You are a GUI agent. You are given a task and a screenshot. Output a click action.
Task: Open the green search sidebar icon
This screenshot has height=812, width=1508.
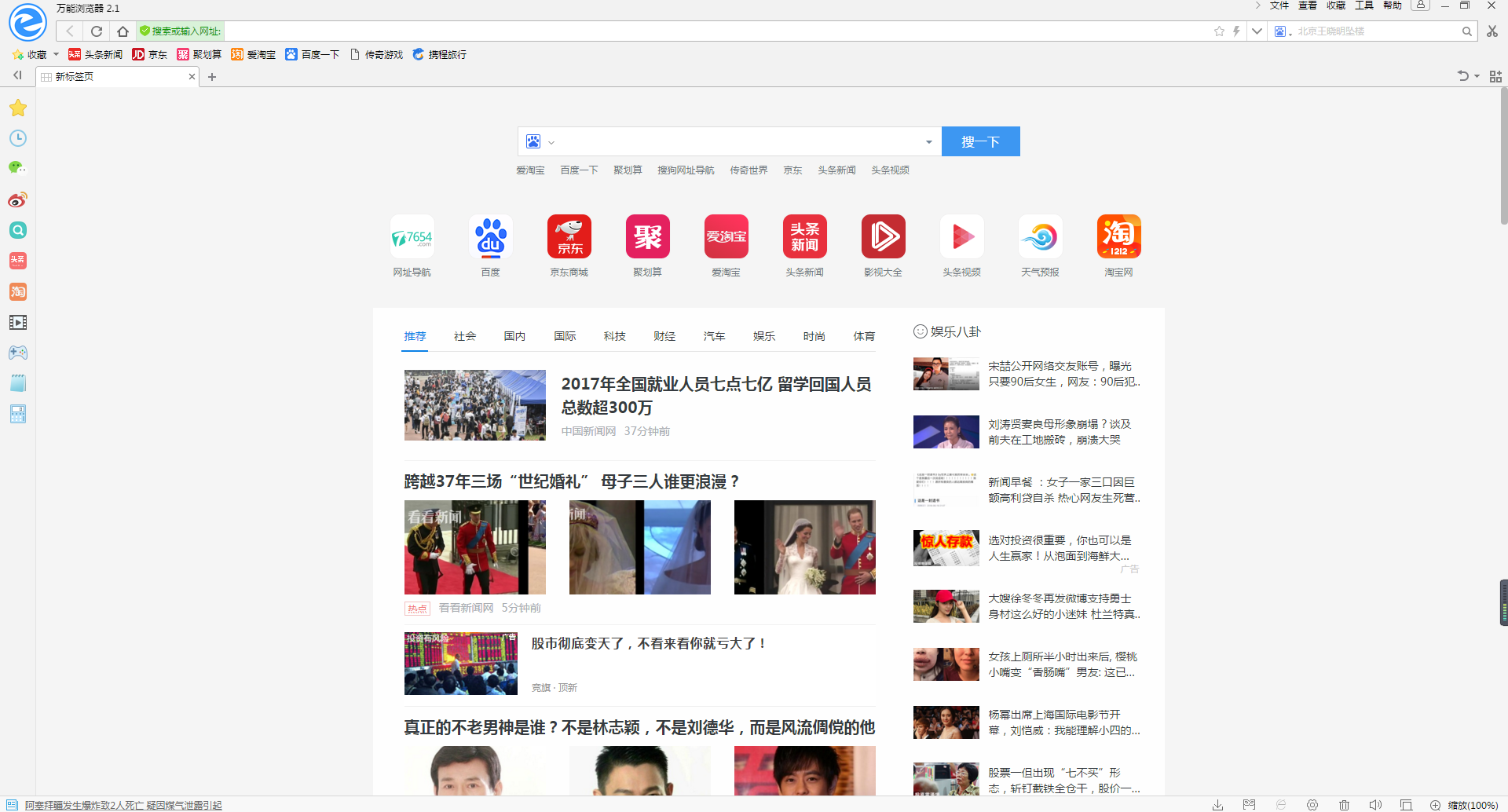[18, 230]
